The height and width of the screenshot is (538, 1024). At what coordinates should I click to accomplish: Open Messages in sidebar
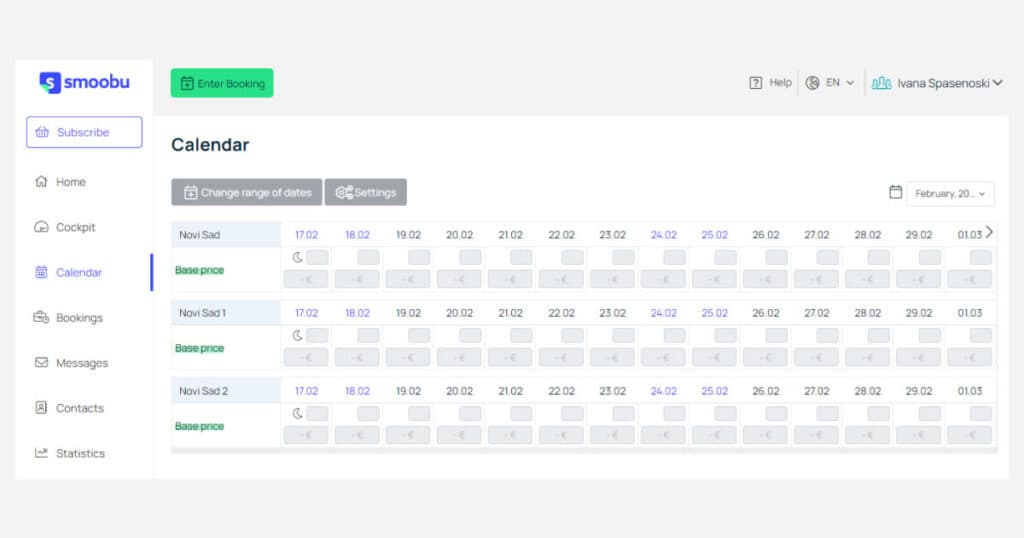(82, 363)
